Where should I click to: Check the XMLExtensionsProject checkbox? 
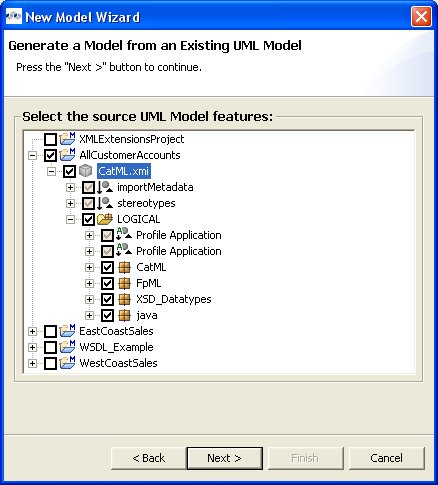tap(50, 139)
